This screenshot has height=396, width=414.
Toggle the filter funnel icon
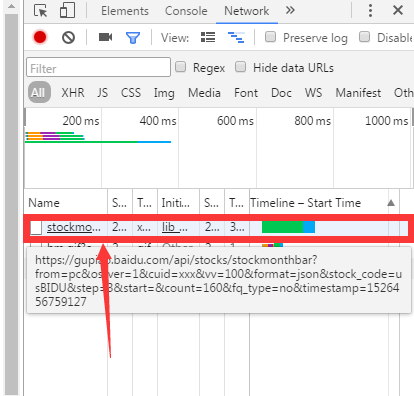(133, 38)
